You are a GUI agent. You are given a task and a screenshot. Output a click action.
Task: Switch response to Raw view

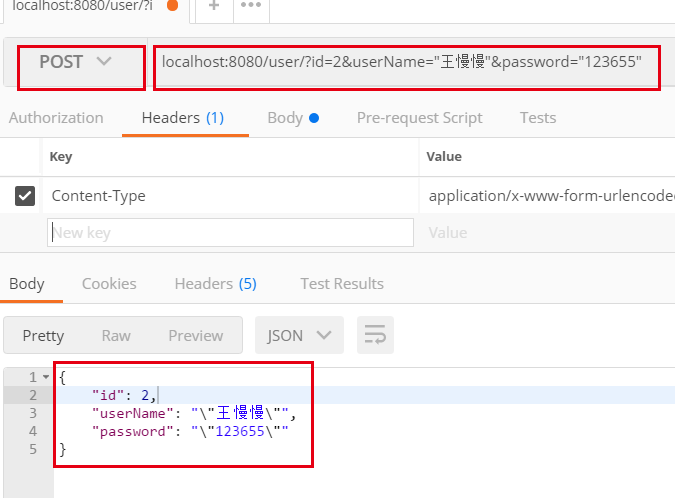pyautogui.click(x=116, y=336)
